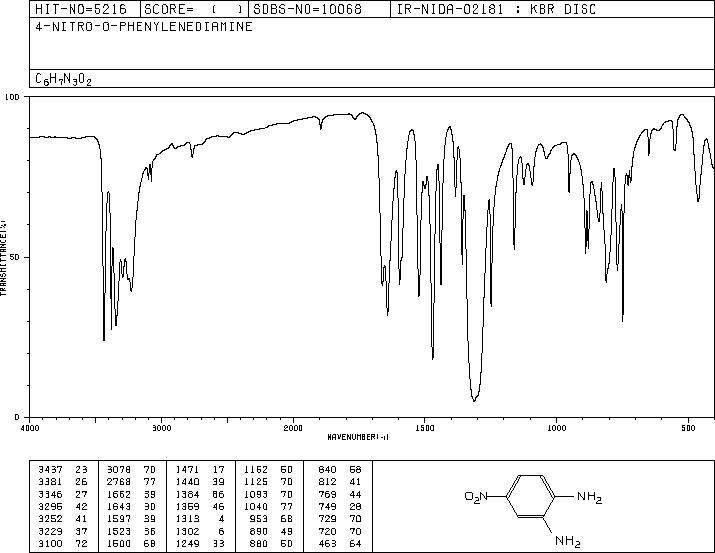Click transmittance value 86 beside 1384
The width and height of the screenshot is (715, 553).
click(x=218, y=494)
